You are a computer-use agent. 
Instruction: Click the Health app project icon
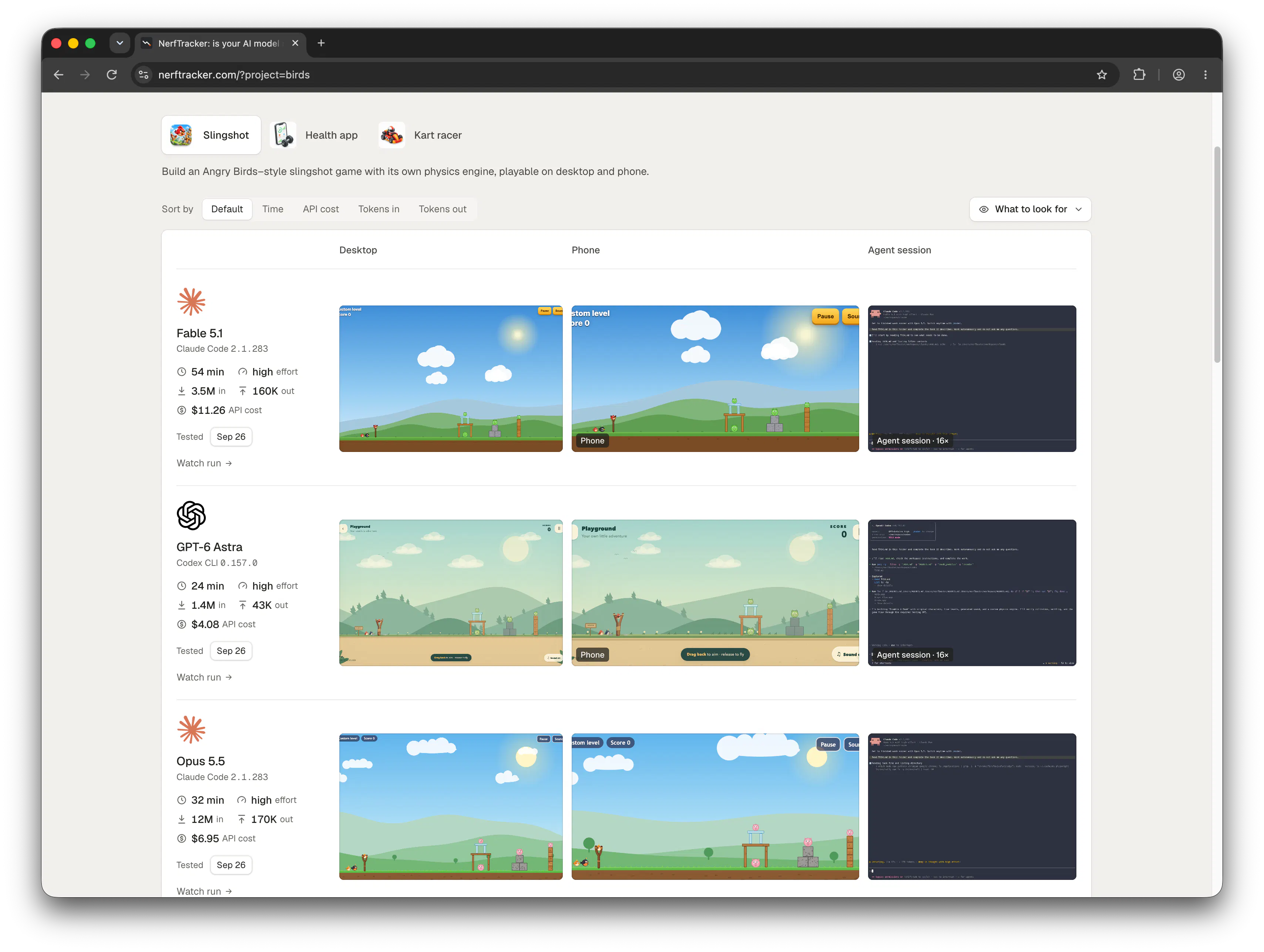[x=283, y=135]
